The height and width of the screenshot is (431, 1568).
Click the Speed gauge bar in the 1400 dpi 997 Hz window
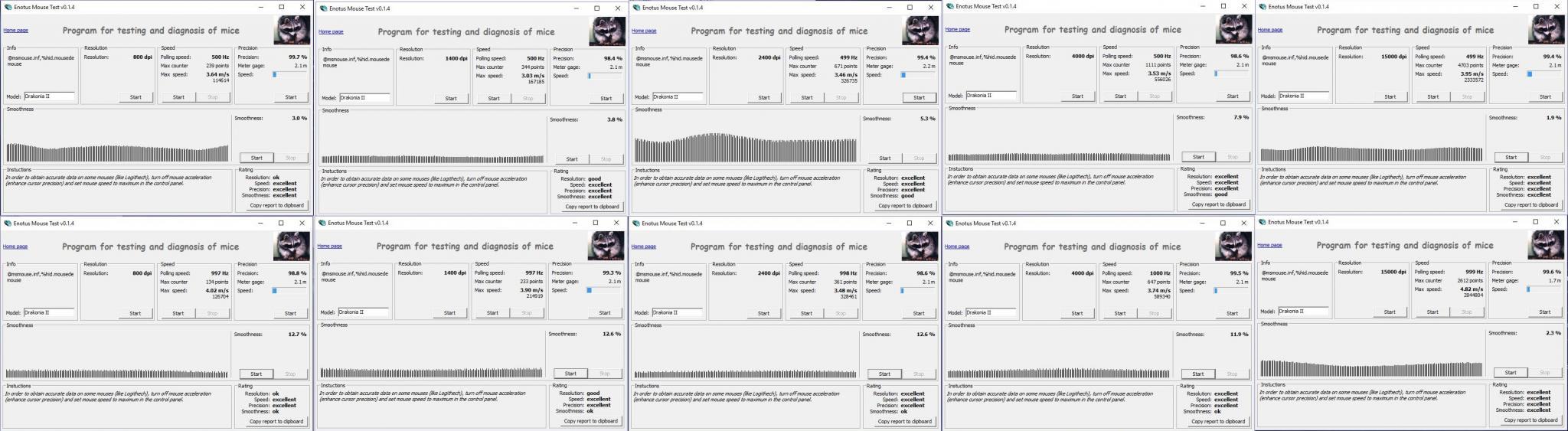(603, 290)
